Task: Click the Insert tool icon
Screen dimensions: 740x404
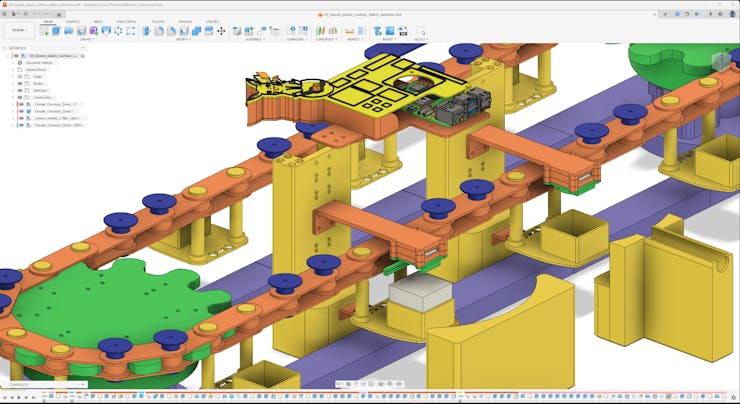Action: (x=379, y=31)
